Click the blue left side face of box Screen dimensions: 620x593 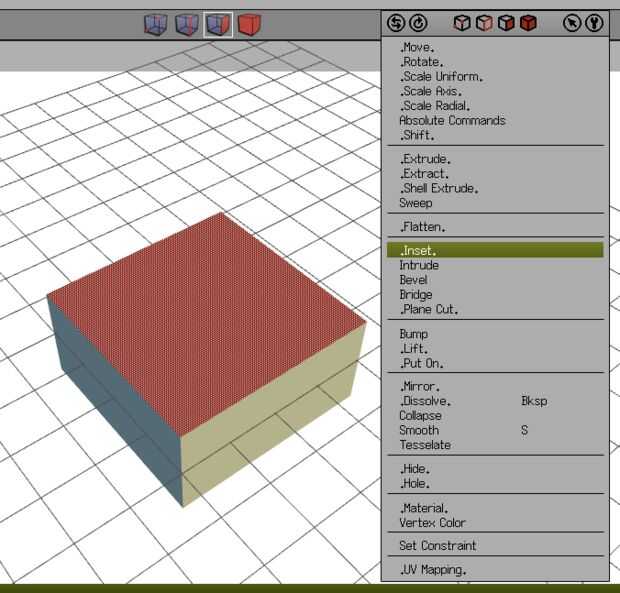click(119, 403)
